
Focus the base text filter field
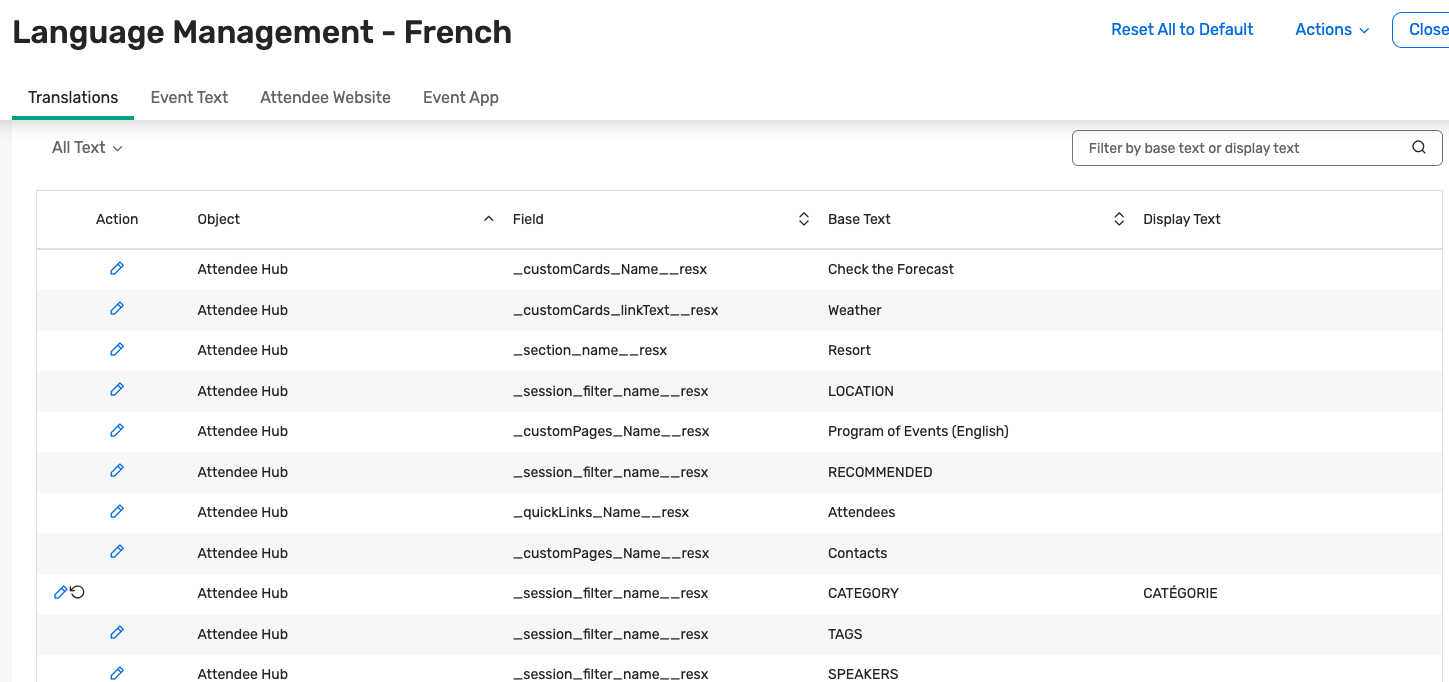(1240, 148)
